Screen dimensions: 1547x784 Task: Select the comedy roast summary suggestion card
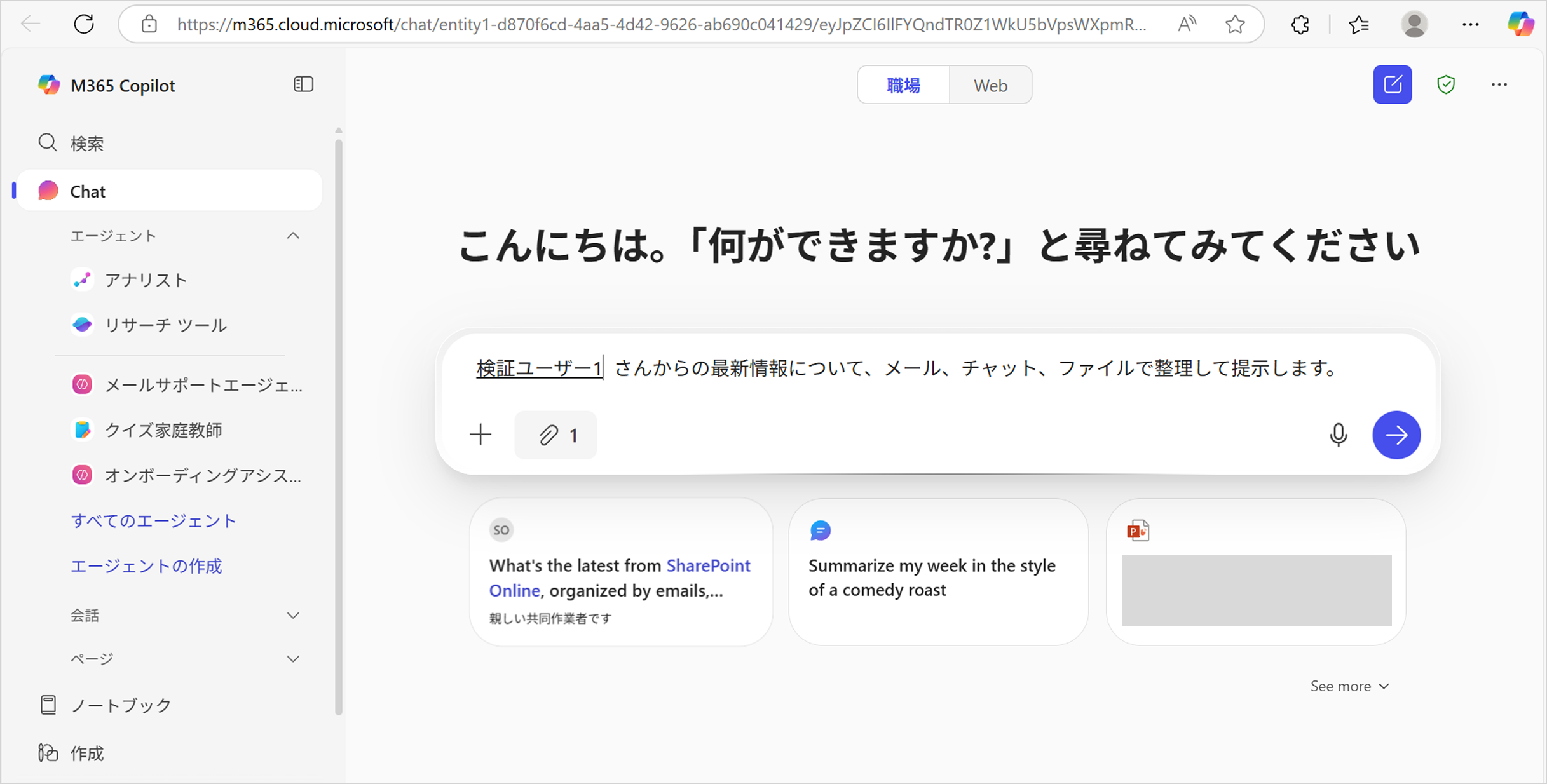tap(938, 572)
